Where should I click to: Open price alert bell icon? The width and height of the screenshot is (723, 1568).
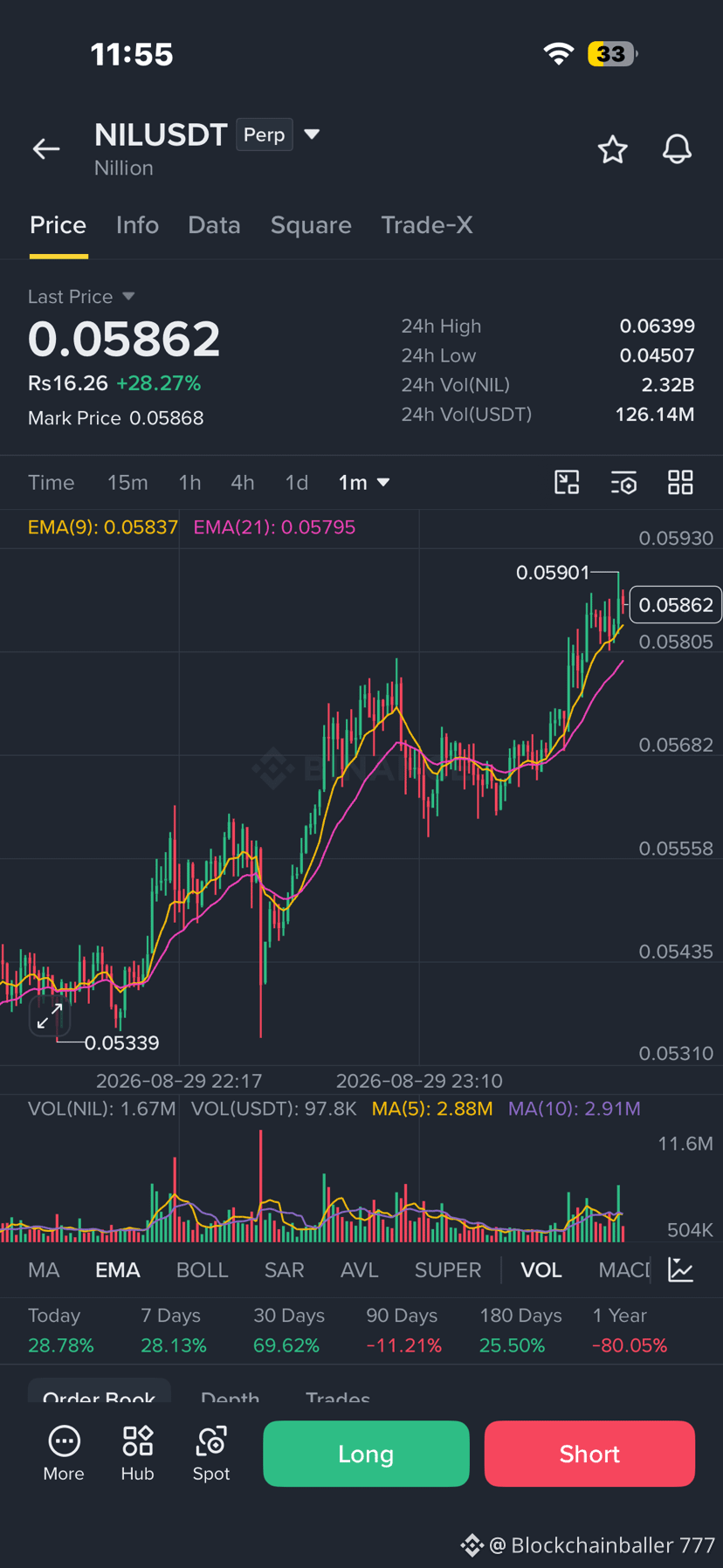click(x=677, y=149)
